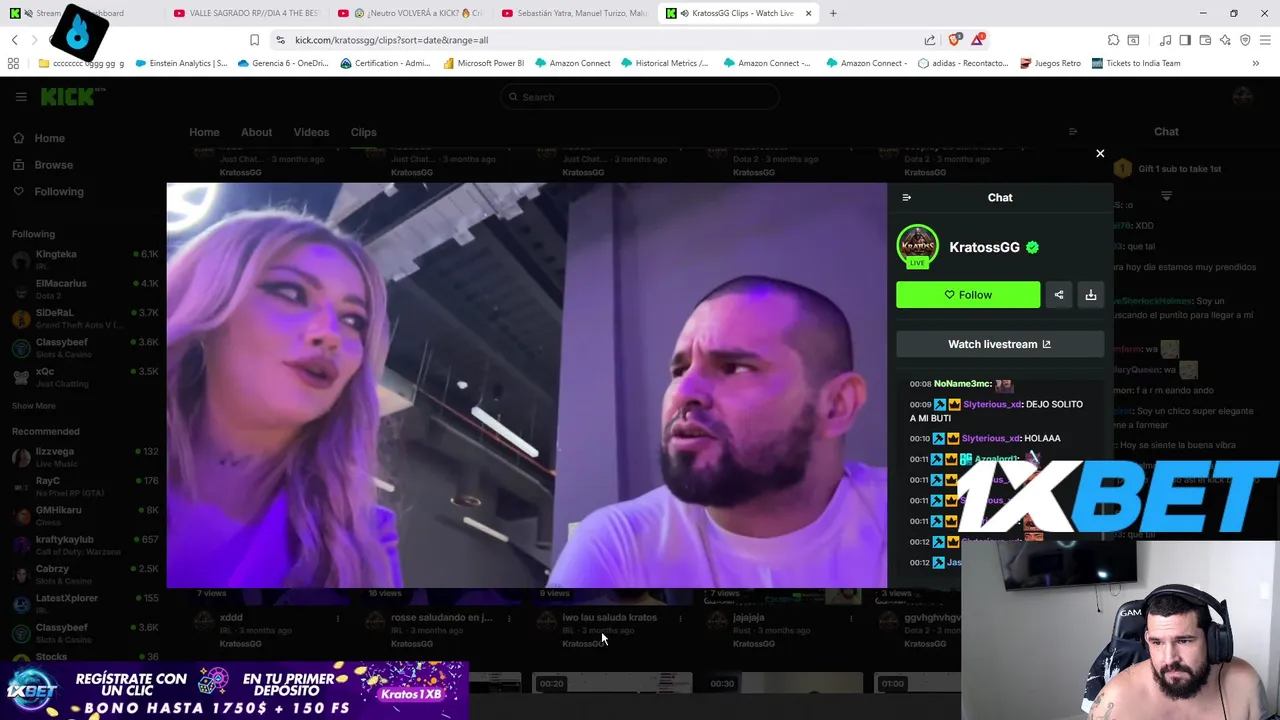Go to Home in the sidebar
The image size is (1280, 720).
coord(49,138)
